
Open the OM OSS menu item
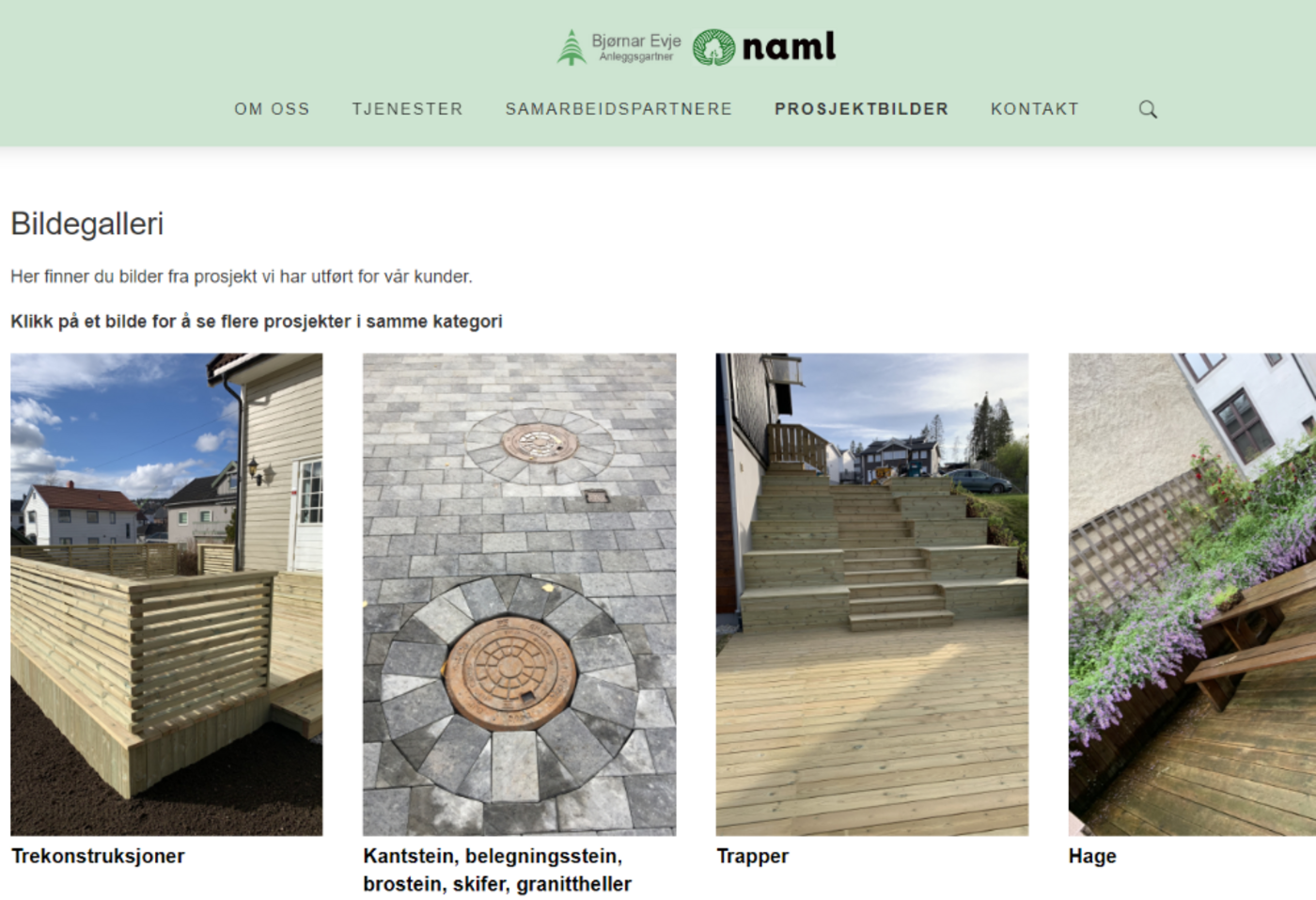click(273, 109)
